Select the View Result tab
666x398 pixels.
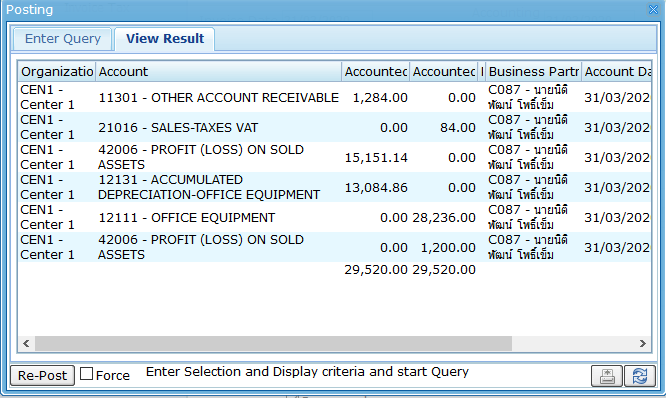pyautogui.click(x=165, y=39)
